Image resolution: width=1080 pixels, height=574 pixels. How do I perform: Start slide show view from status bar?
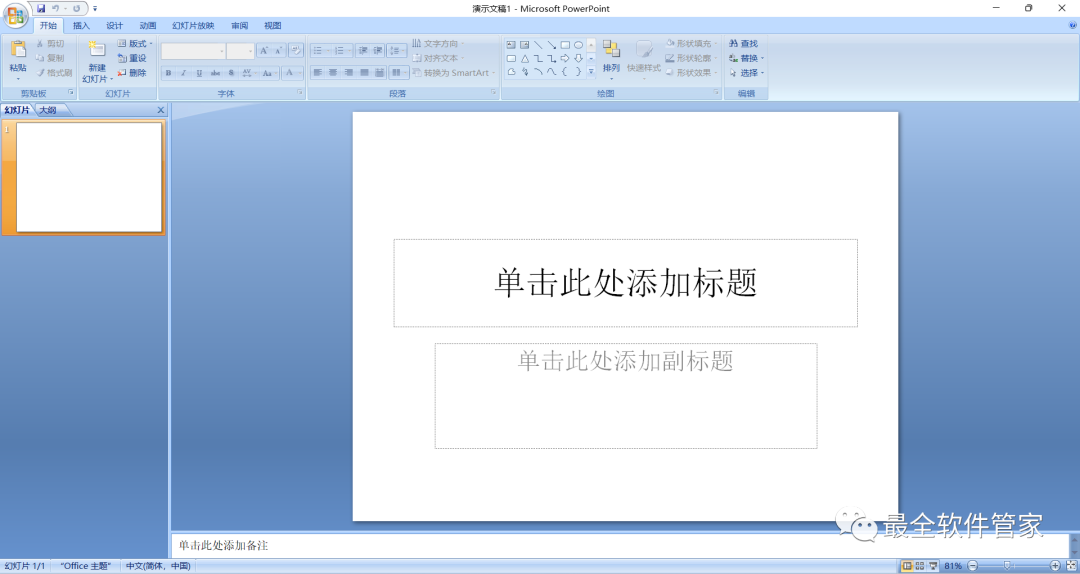(x=933, y=566)
